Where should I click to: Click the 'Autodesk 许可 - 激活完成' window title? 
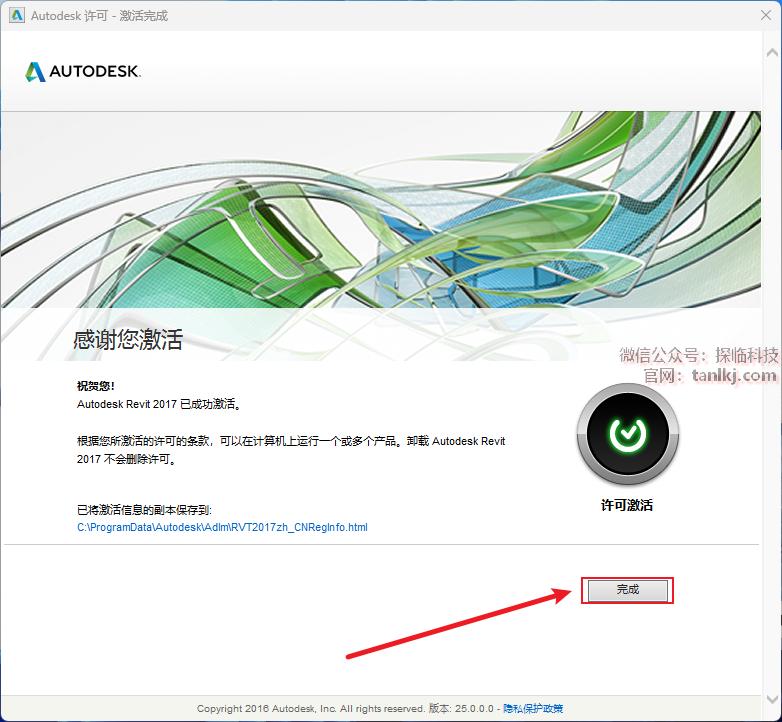[99, 16]
